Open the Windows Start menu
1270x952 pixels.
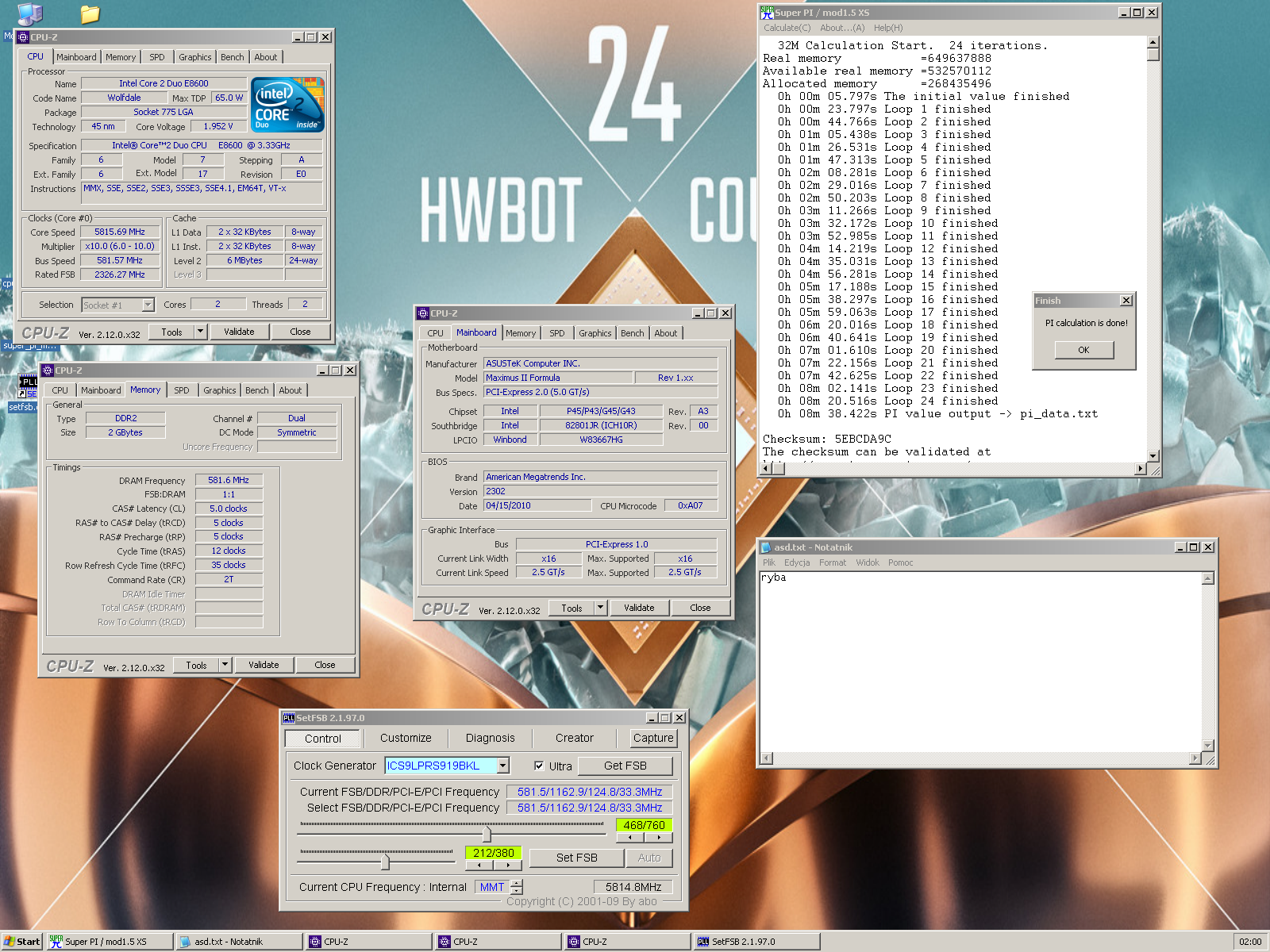pos(22,942)
